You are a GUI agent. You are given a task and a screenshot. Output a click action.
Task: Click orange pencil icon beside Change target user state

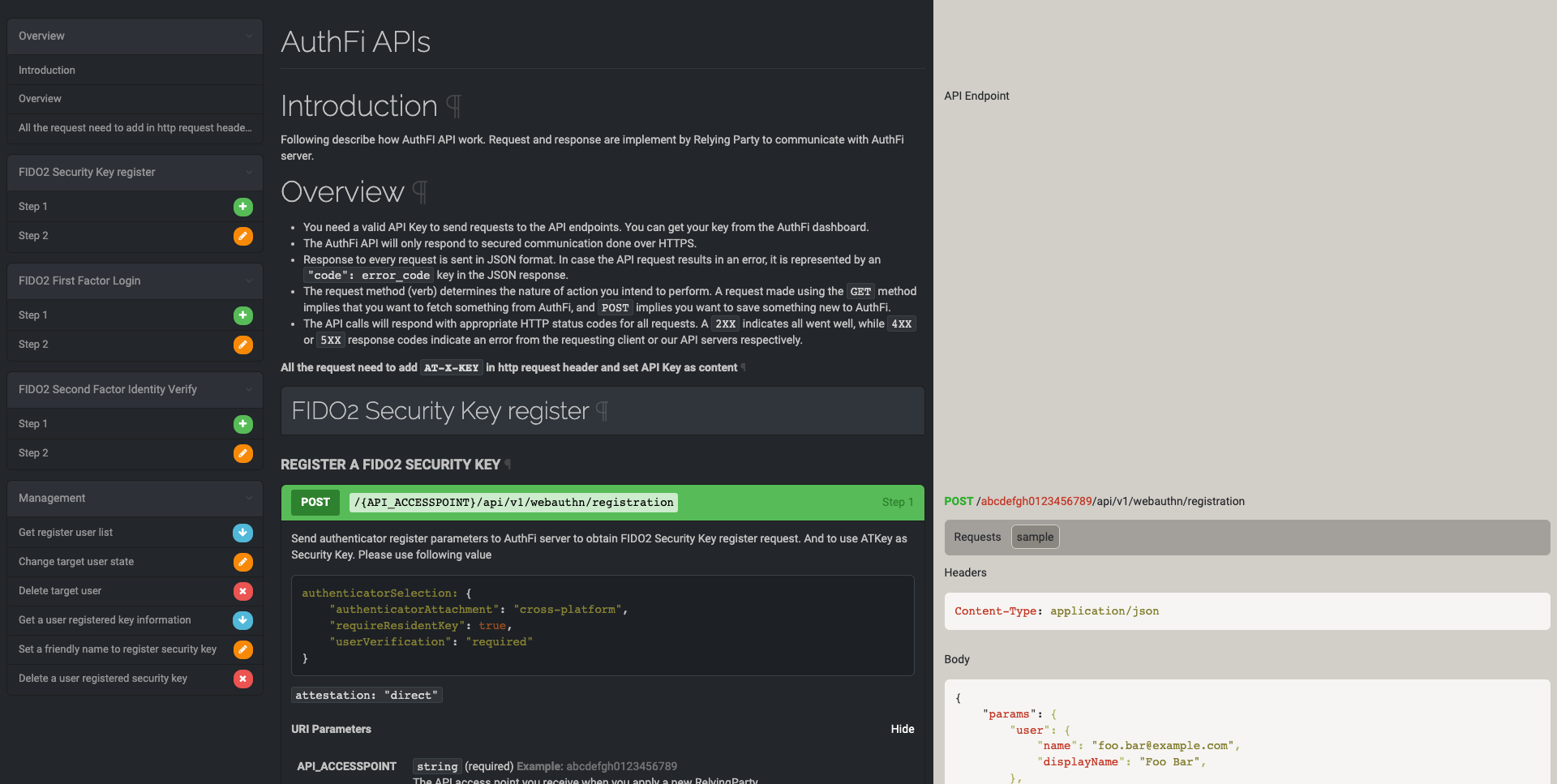click(243, 562)
